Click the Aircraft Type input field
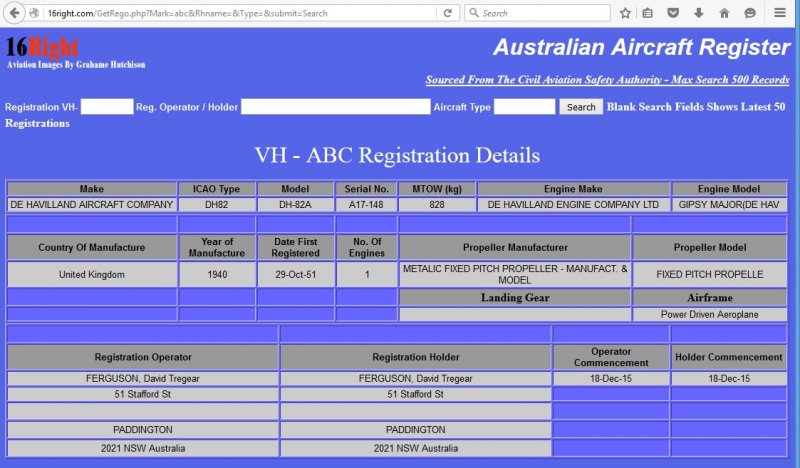Screen dimensions: 800x468 coord(524,107)
